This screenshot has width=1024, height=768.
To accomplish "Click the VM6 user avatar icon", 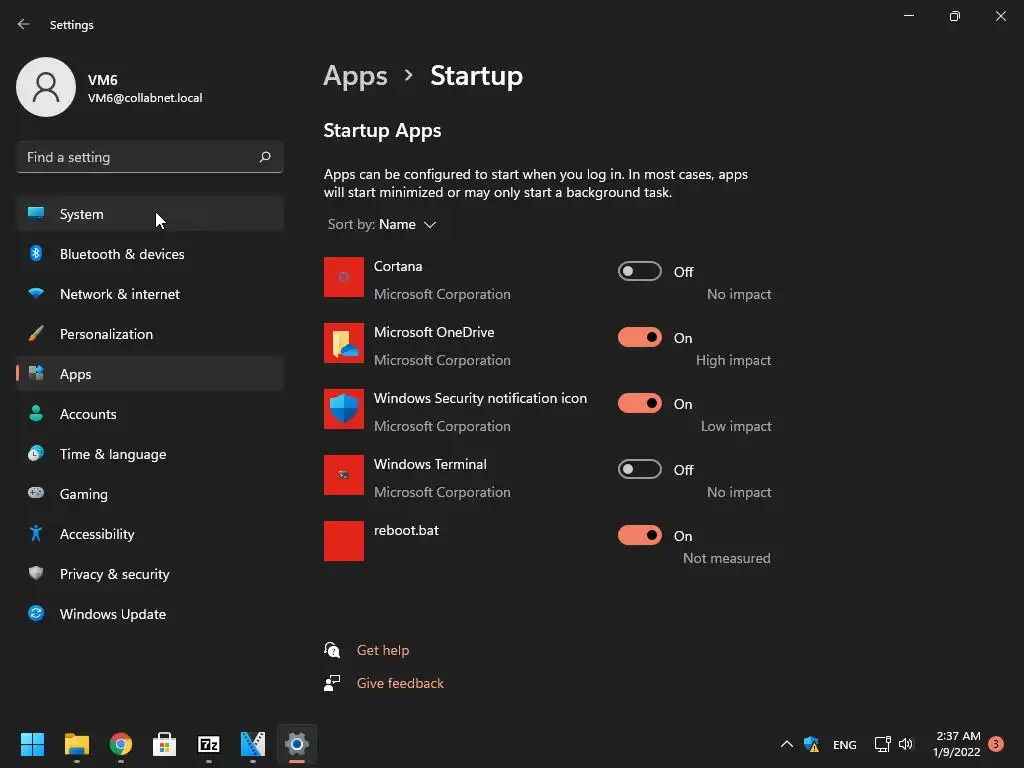I will 46,87.
